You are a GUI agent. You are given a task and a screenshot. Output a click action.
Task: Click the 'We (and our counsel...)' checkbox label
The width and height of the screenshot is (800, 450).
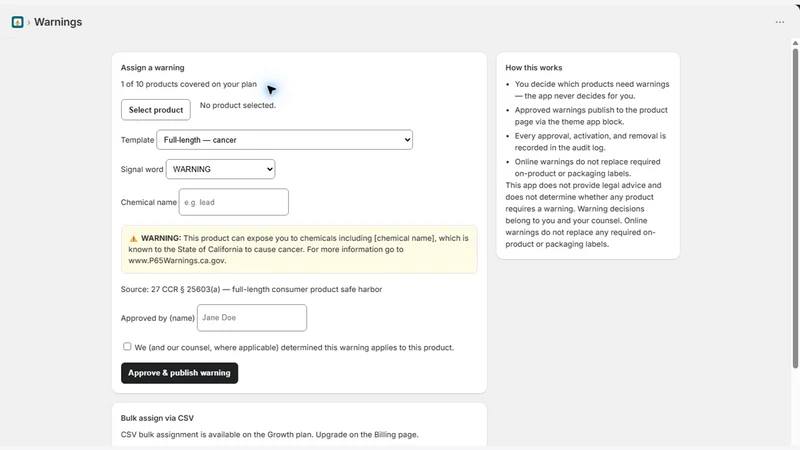coord(294,347)
